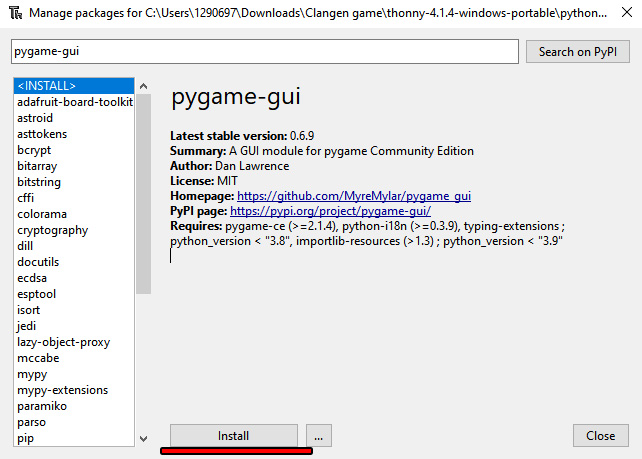Click the package list scroll up arrow

pos(143,86)
